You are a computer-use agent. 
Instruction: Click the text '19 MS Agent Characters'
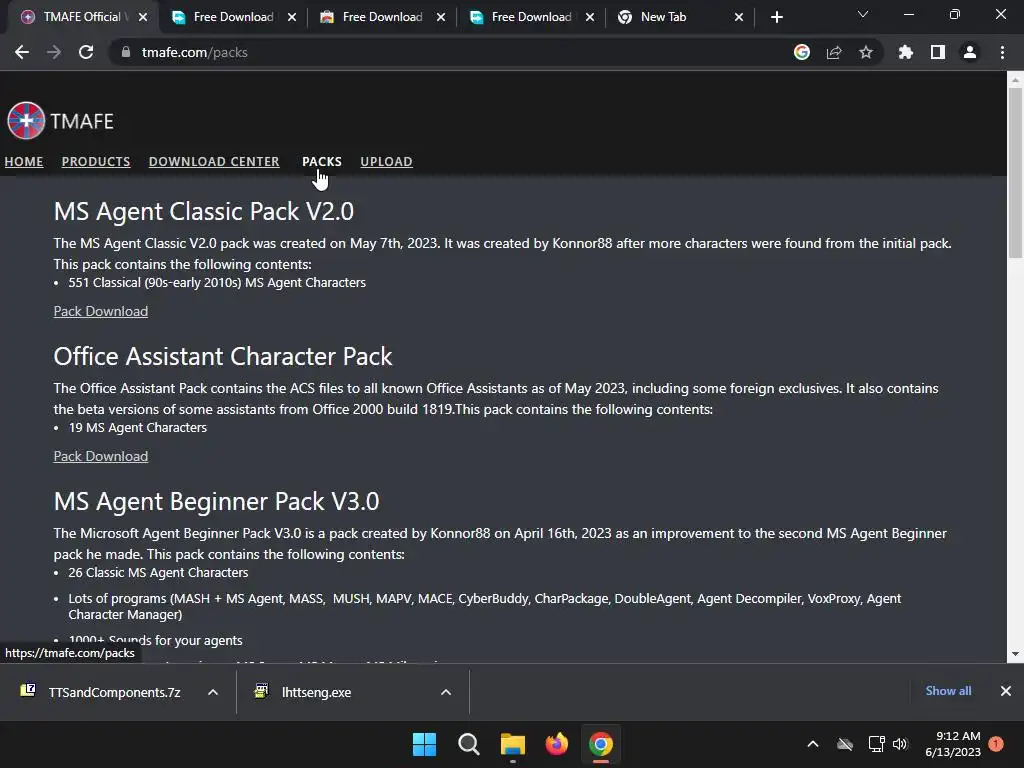coord(138,428)
